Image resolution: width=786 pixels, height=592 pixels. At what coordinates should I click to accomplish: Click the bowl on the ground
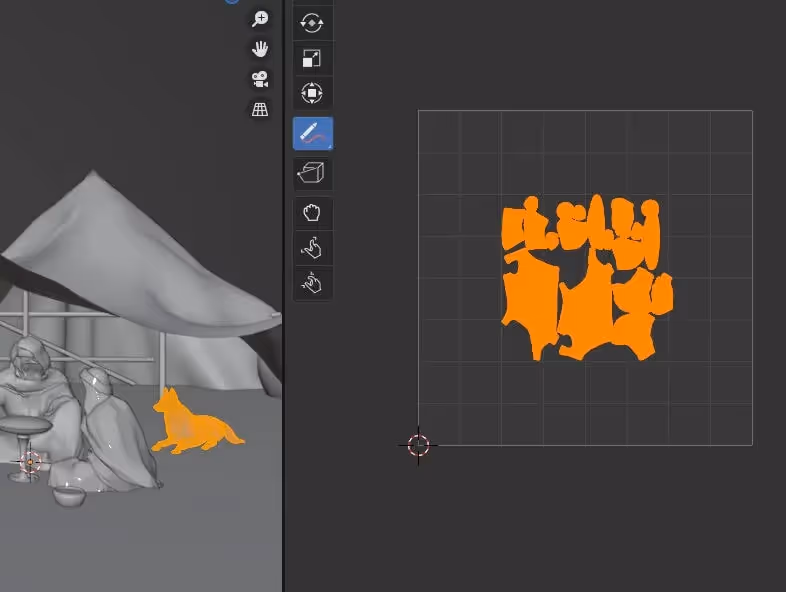69,495
